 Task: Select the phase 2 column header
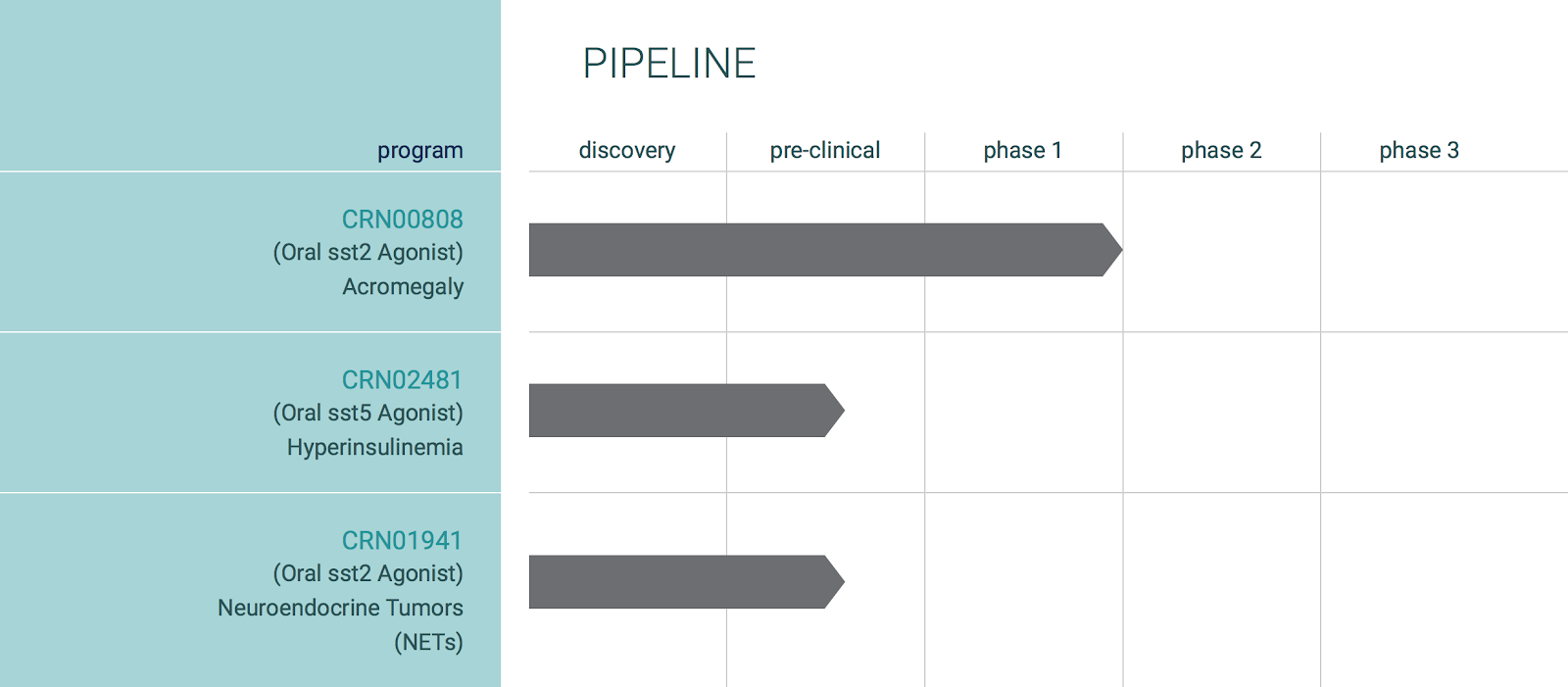[1221, 150]
